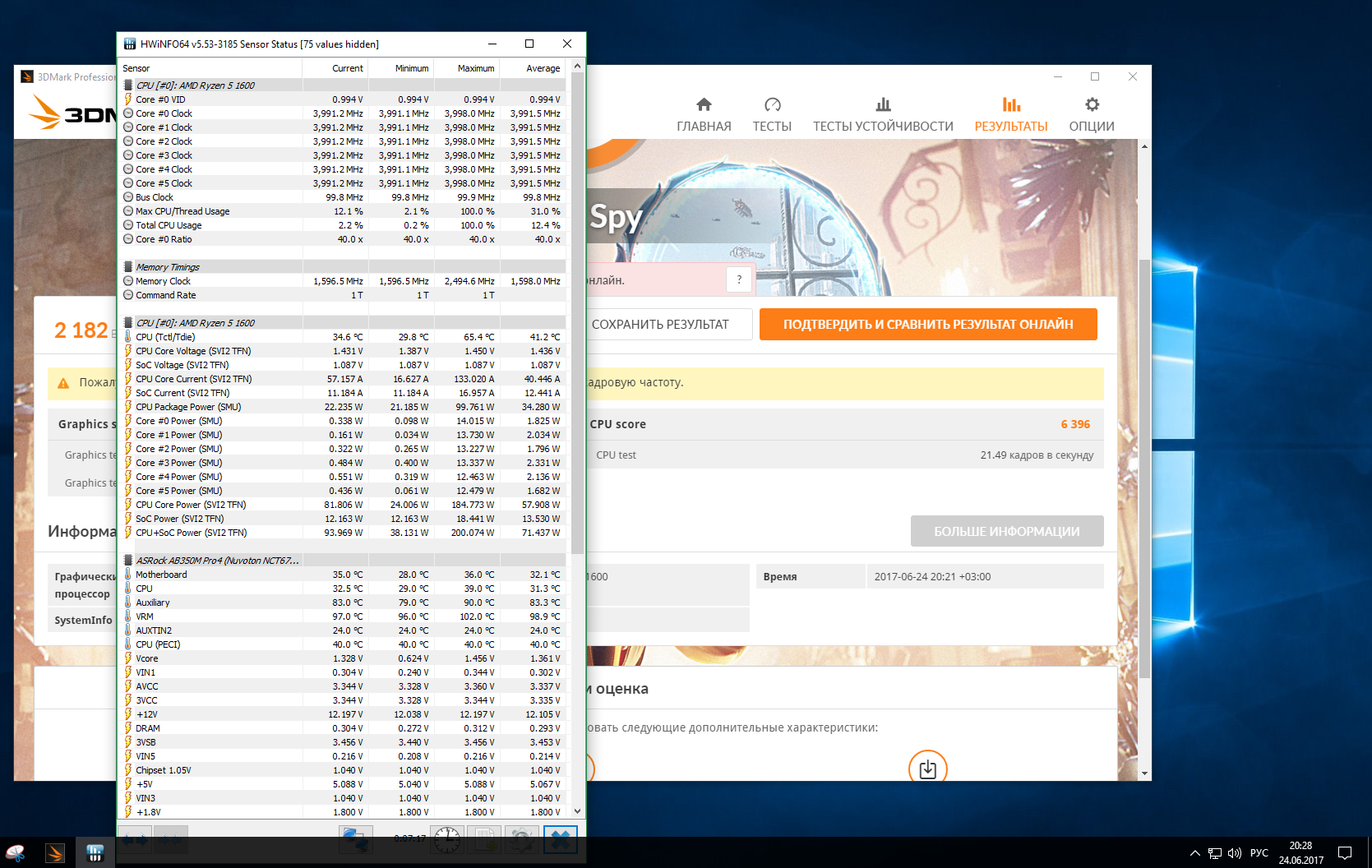Screen dimensions: 1372x868
Task: Select the Core #0 VID row
Action: (x=343, y=99)
